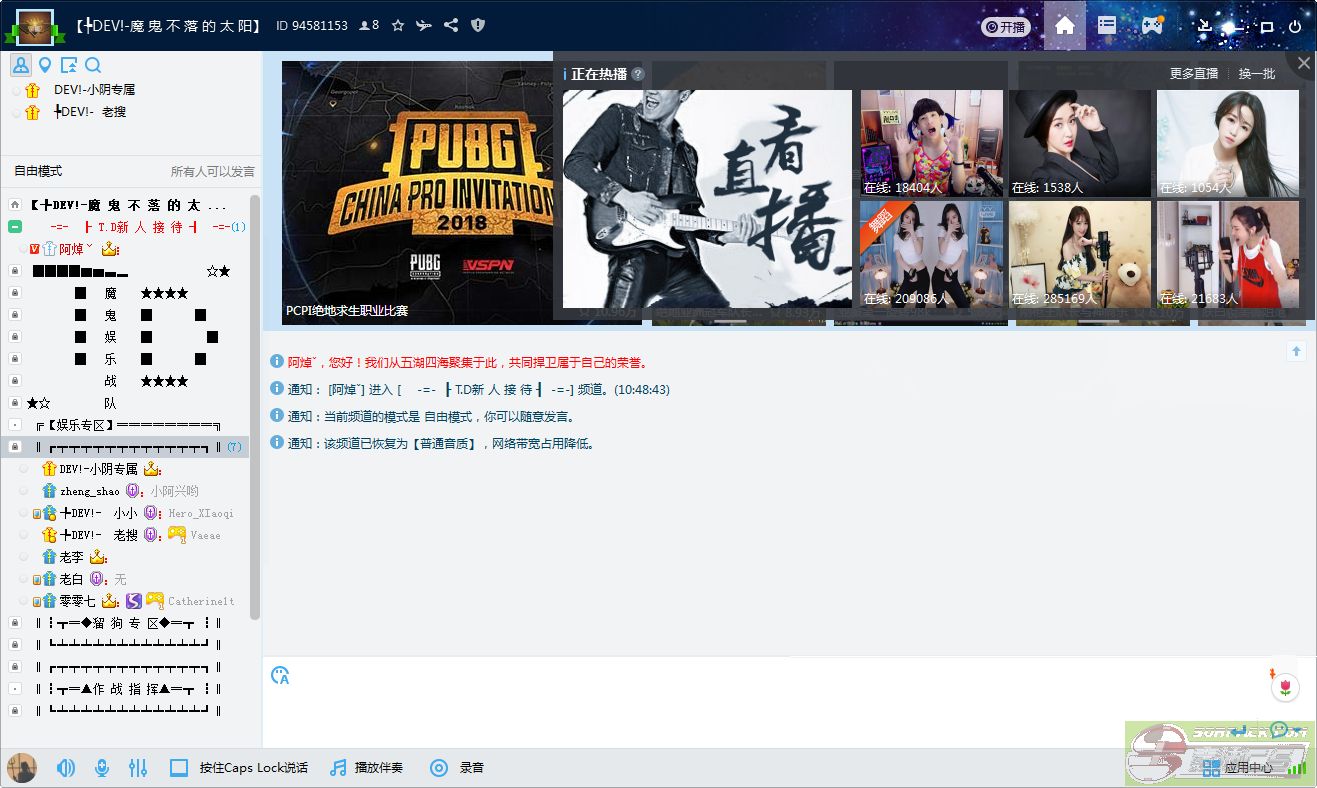Viewport: 1317px width, 788px height.
Task: Click 所有人可以发言 speaking setting
Action: [212, 171]
